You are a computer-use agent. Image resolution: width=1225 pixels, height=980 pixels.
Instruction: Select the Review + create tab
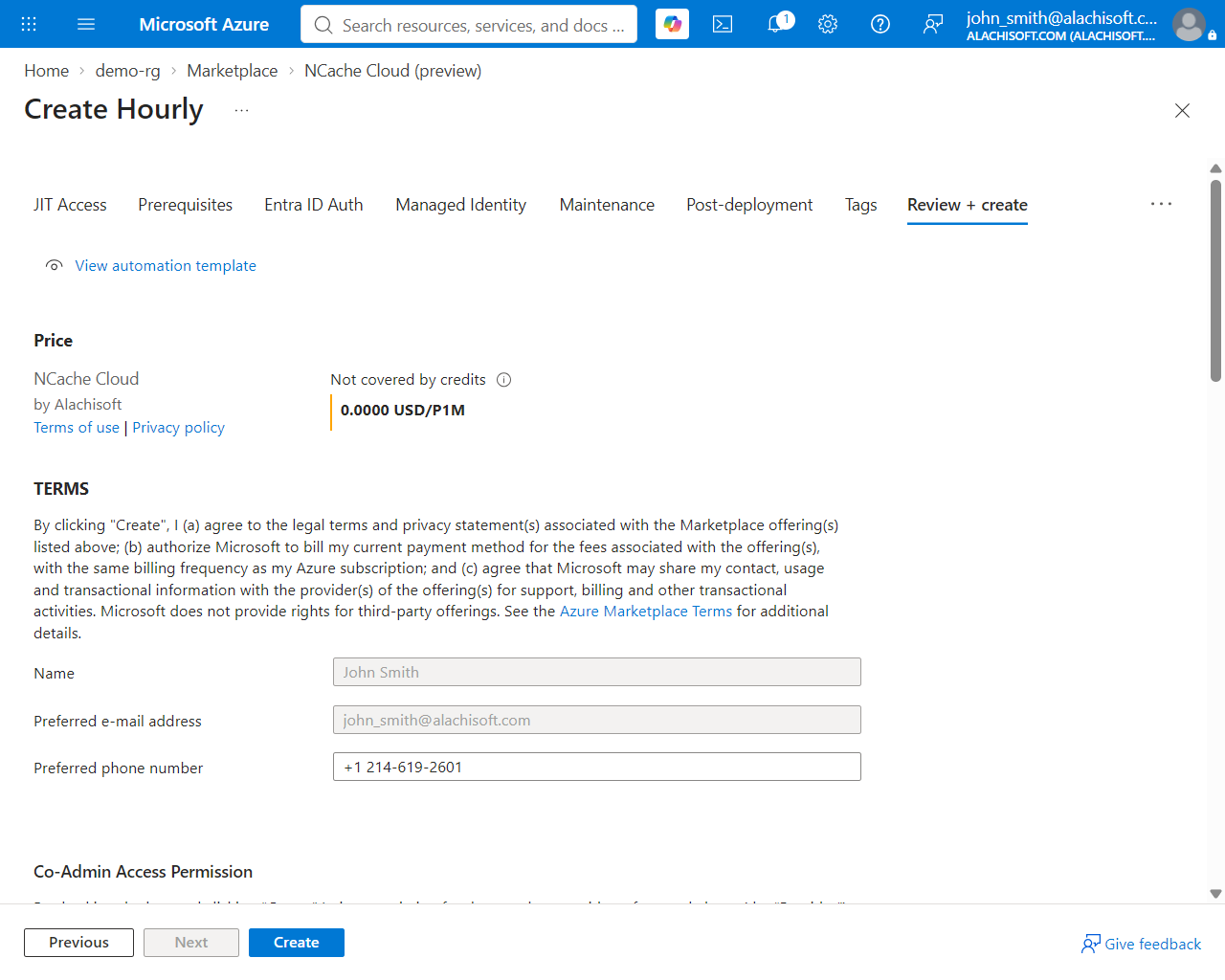[968, 205]
